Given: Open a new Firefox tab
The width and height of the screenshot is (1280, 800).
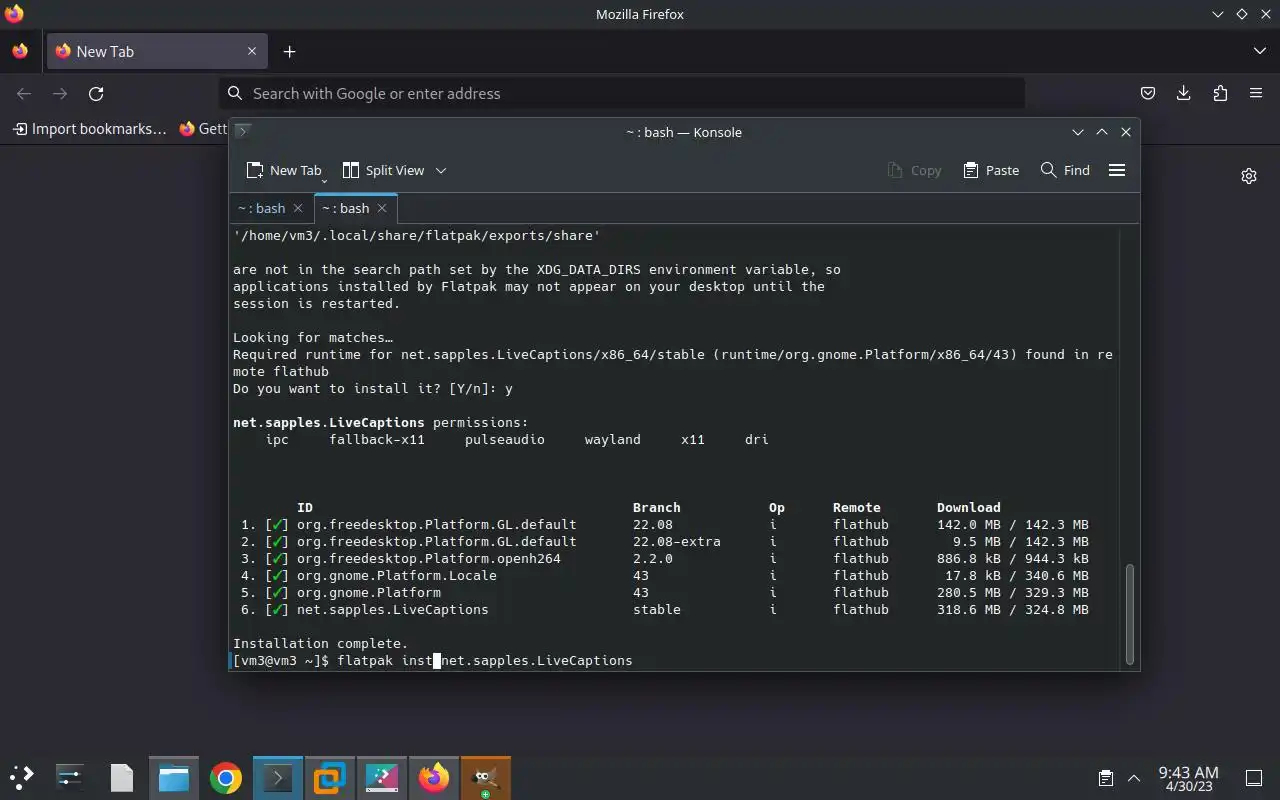Looking at the screenshot, I should click(x=289, y=51).
